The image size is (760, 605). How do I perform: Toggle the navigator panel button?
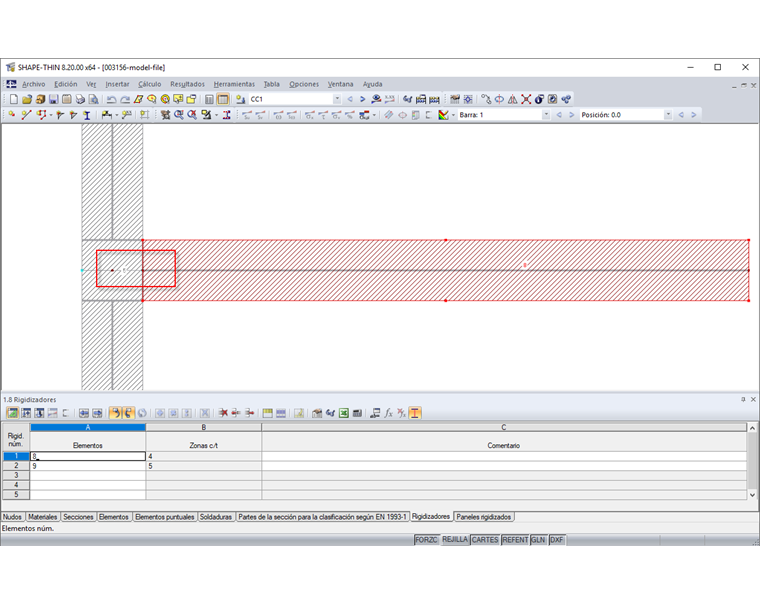pyautogui.click(x=209, y=99)
